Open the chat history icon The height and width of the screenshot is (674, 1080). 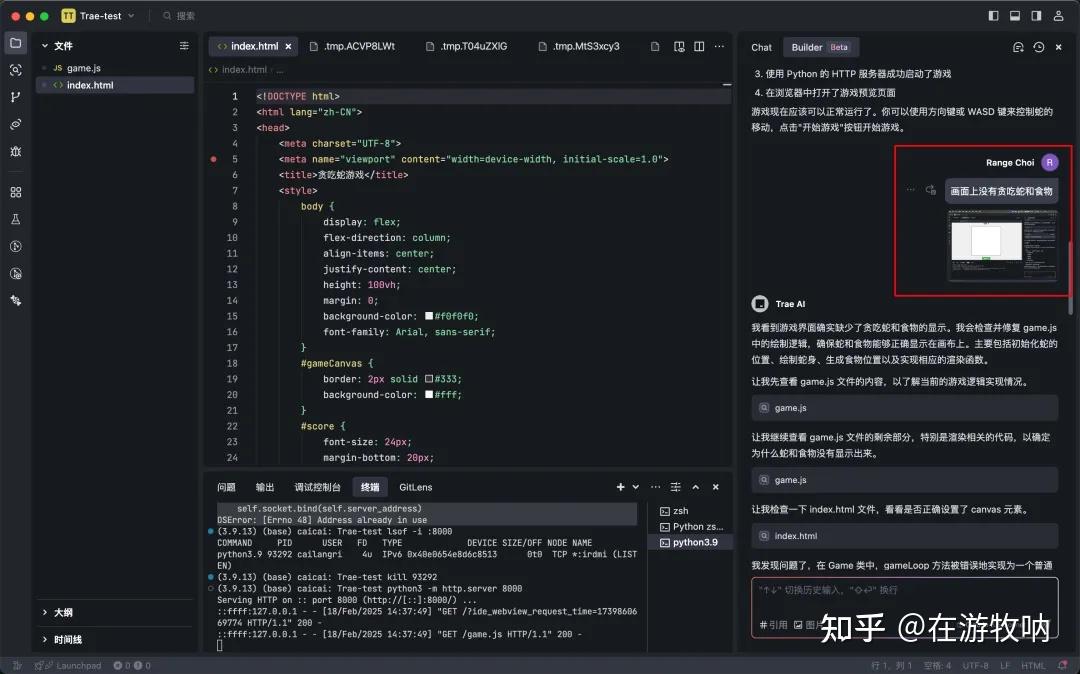coord(1038,47)
